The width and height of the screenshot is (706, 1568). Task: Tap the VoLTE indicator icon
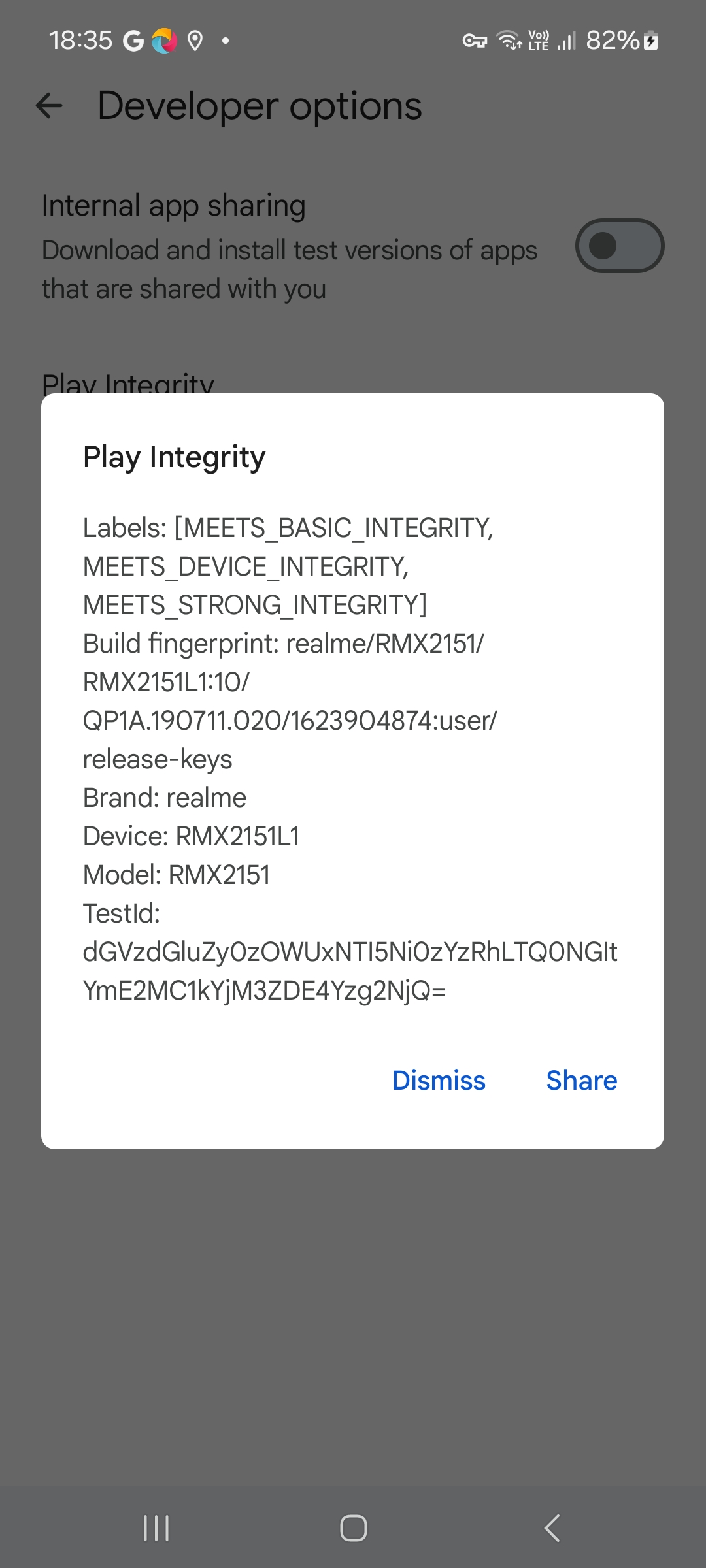(x=539, y=41)
